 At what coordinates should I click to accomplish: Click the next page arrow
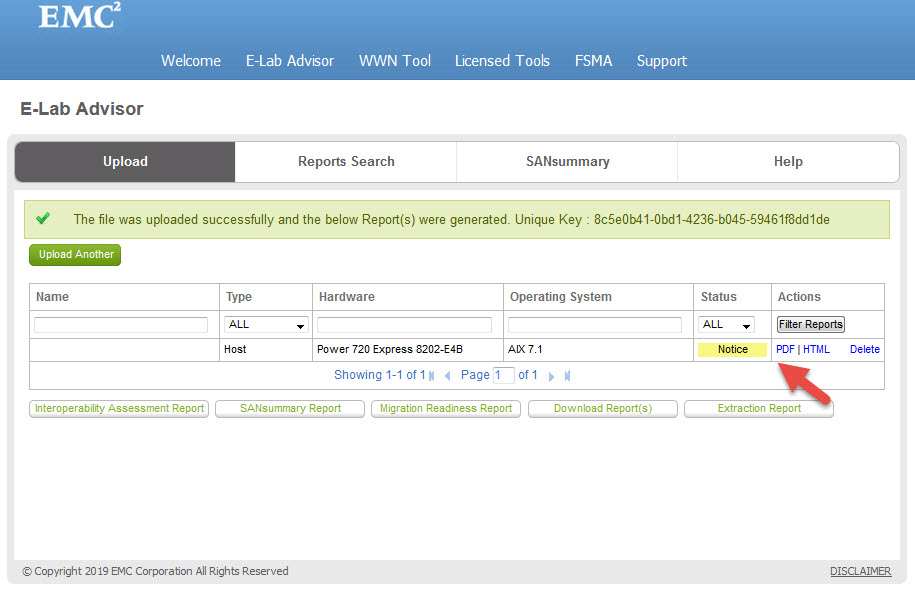[x=551, y=375]
